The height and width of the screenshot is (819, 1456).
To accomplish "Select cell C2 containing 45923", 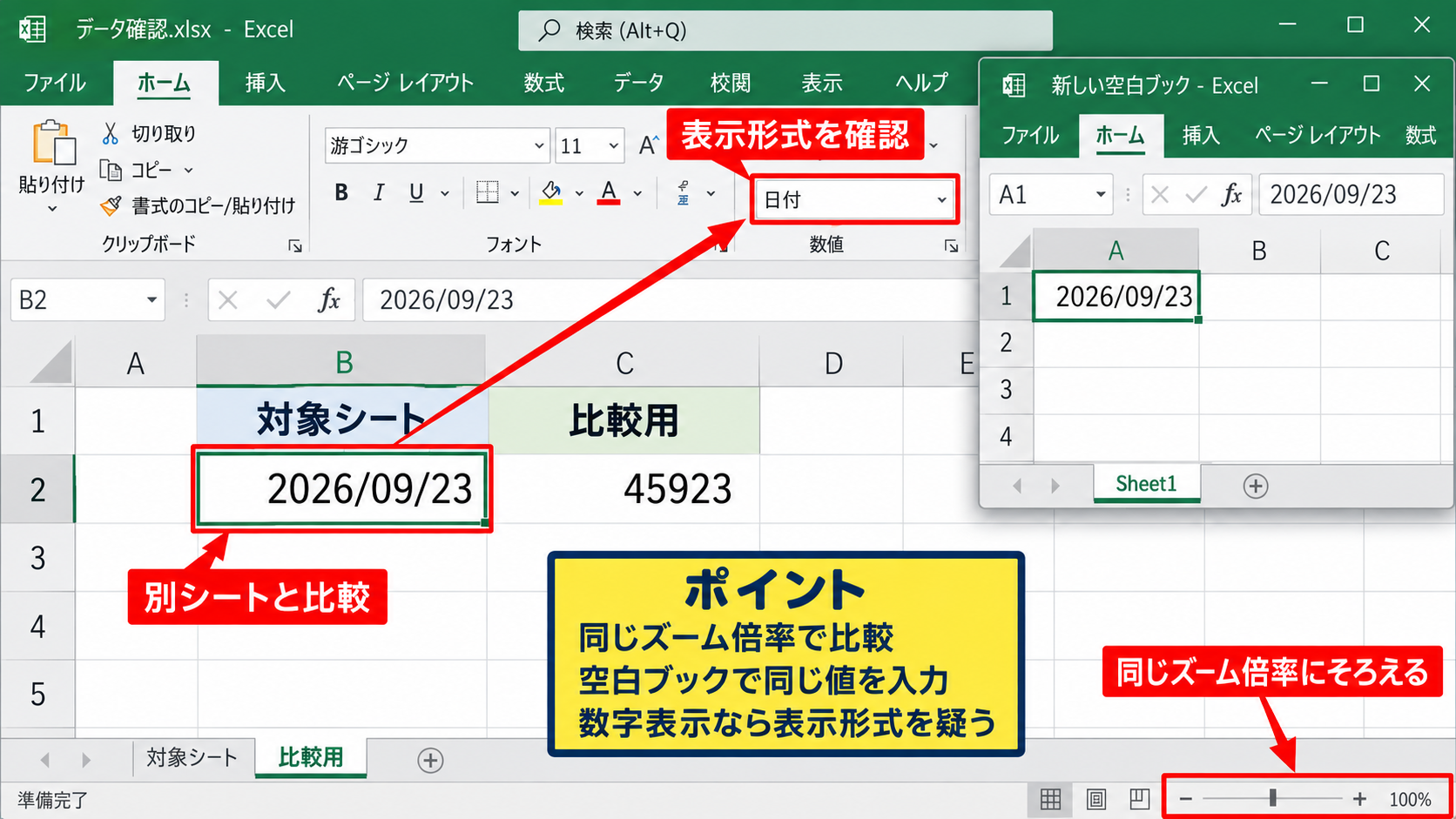I will [x=624, y=488].
